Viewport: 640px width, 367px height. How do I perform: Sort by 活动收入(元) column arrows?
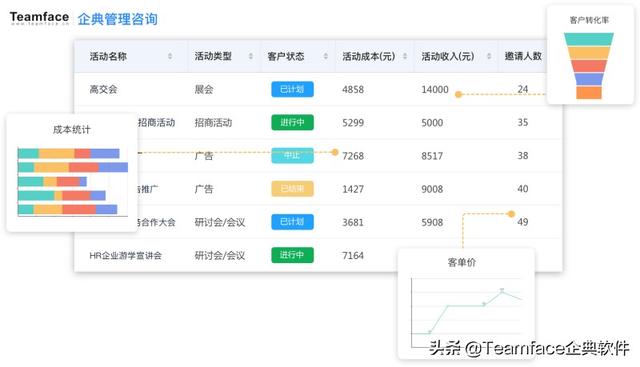pos(489,56)
